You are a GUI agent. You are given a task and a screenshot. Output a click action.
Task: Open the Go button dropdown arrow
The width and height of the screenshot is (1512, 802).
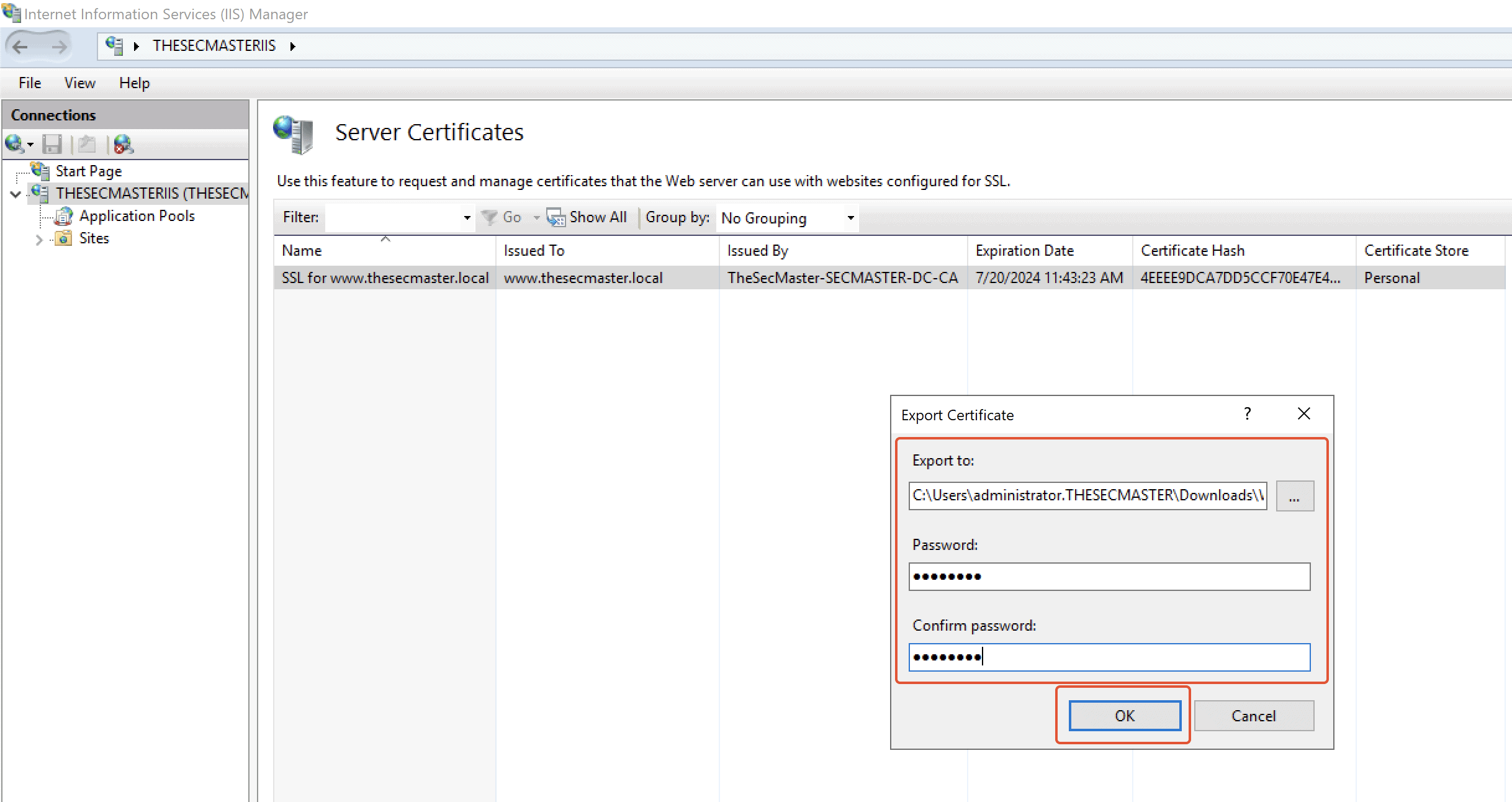coord(536,218)
